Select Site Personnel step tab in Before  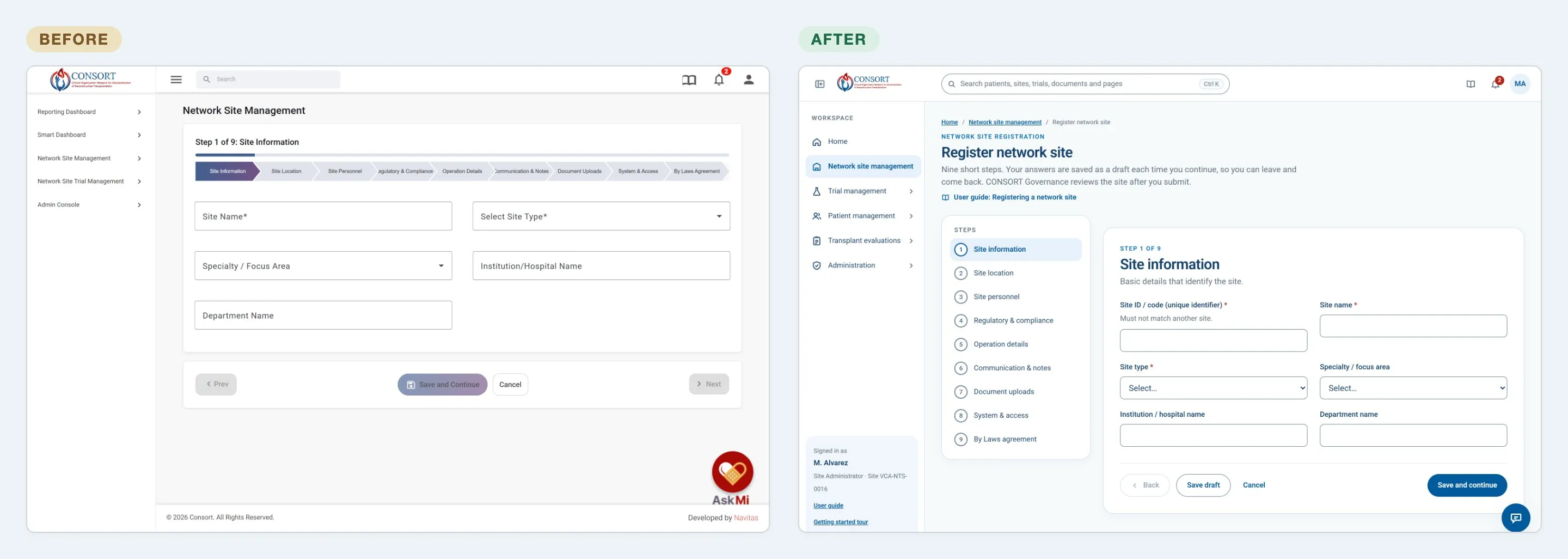point(345,171)
